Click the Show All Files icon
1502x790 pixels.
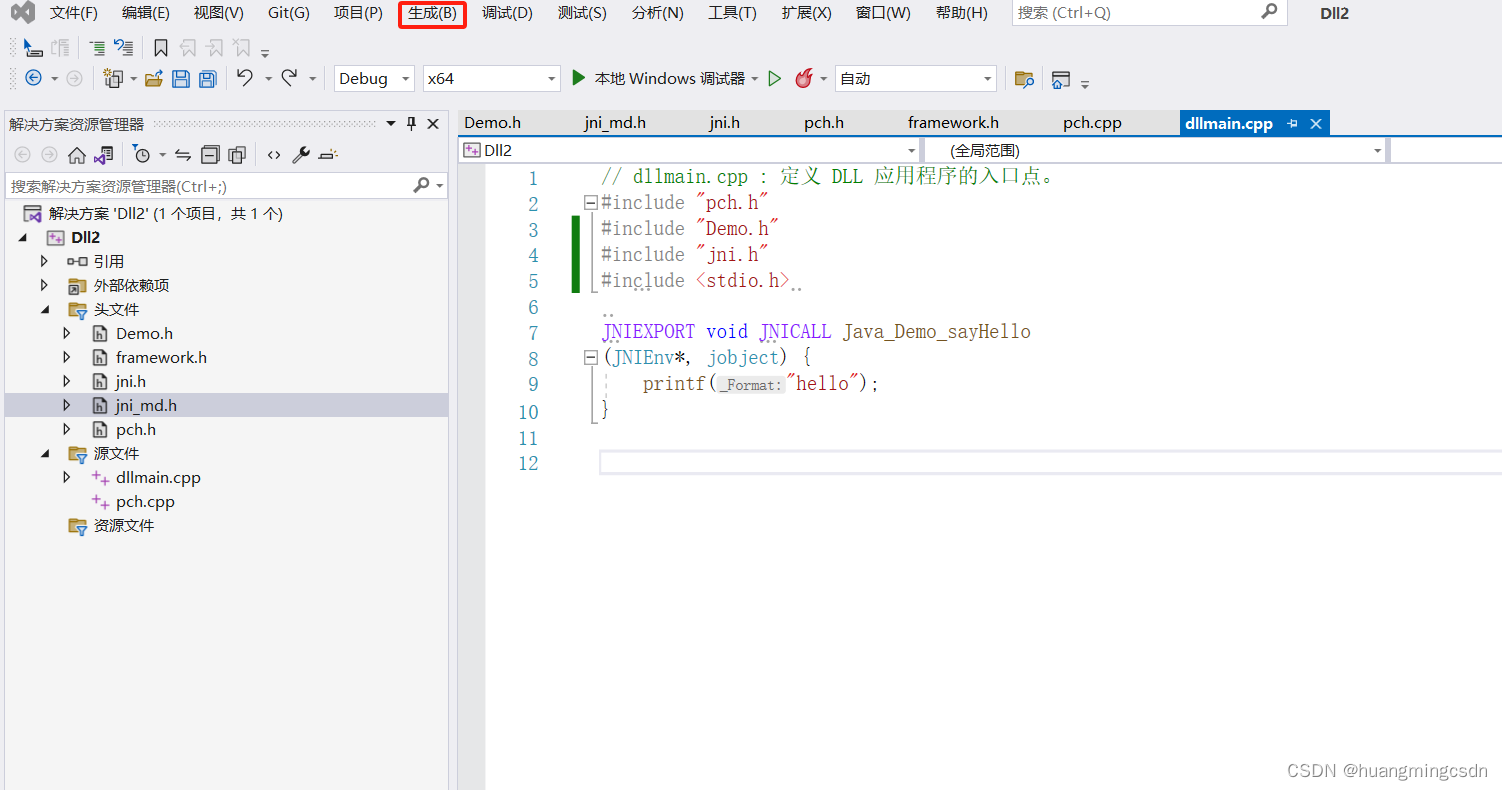tap(237, 155)
